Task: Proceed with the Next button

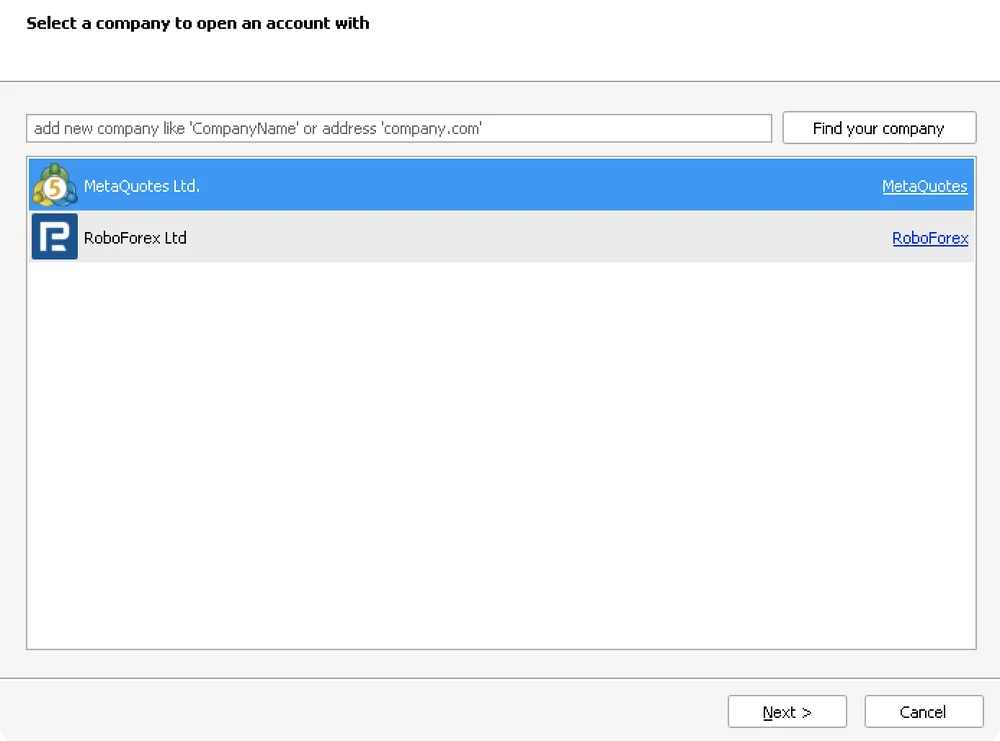Action: coord(787,712)
